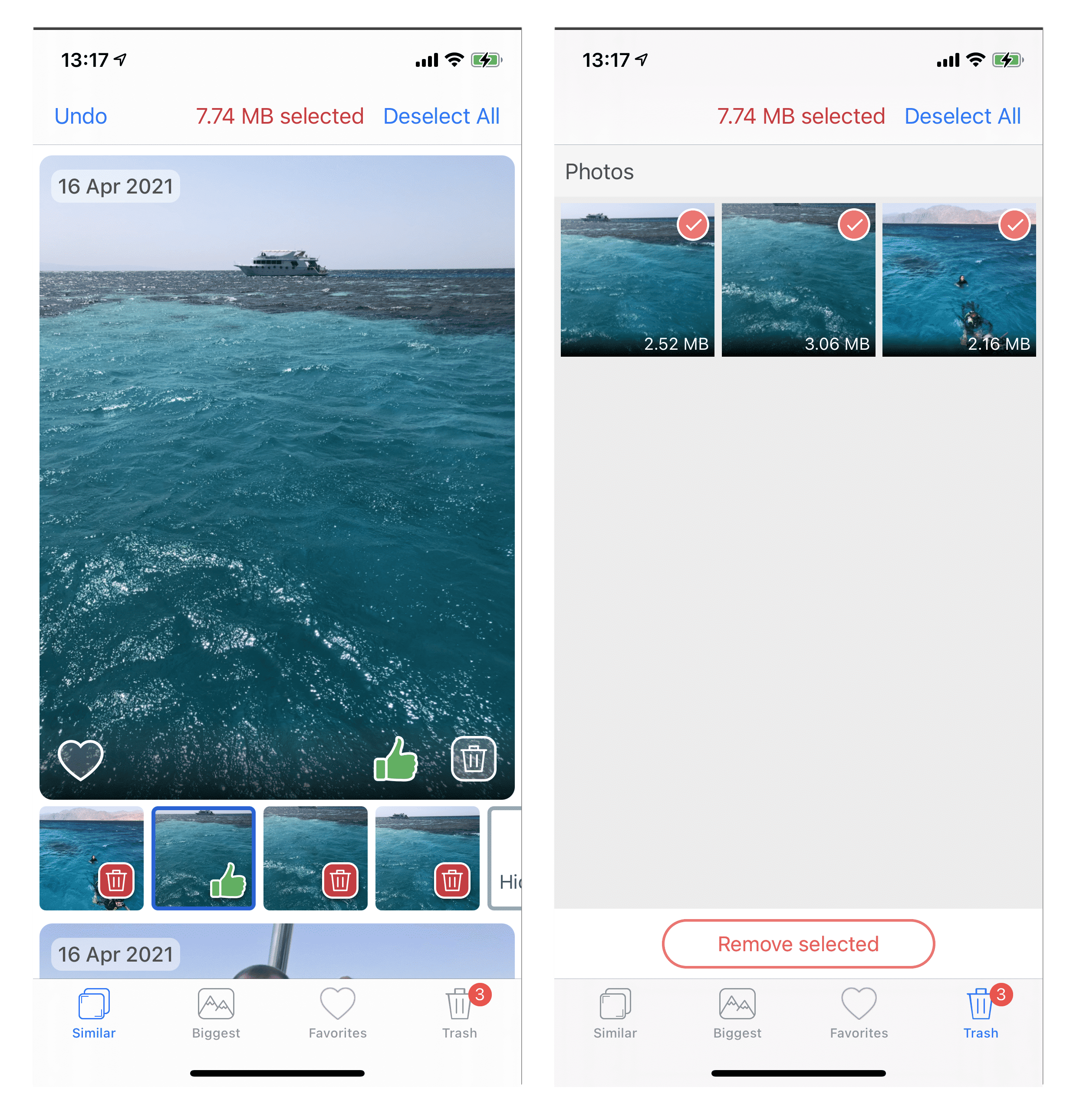This screenshot has width=1083, height=1120.
Task: Select the 16 Apr 2021 date group
Action: tap(118, 184)
